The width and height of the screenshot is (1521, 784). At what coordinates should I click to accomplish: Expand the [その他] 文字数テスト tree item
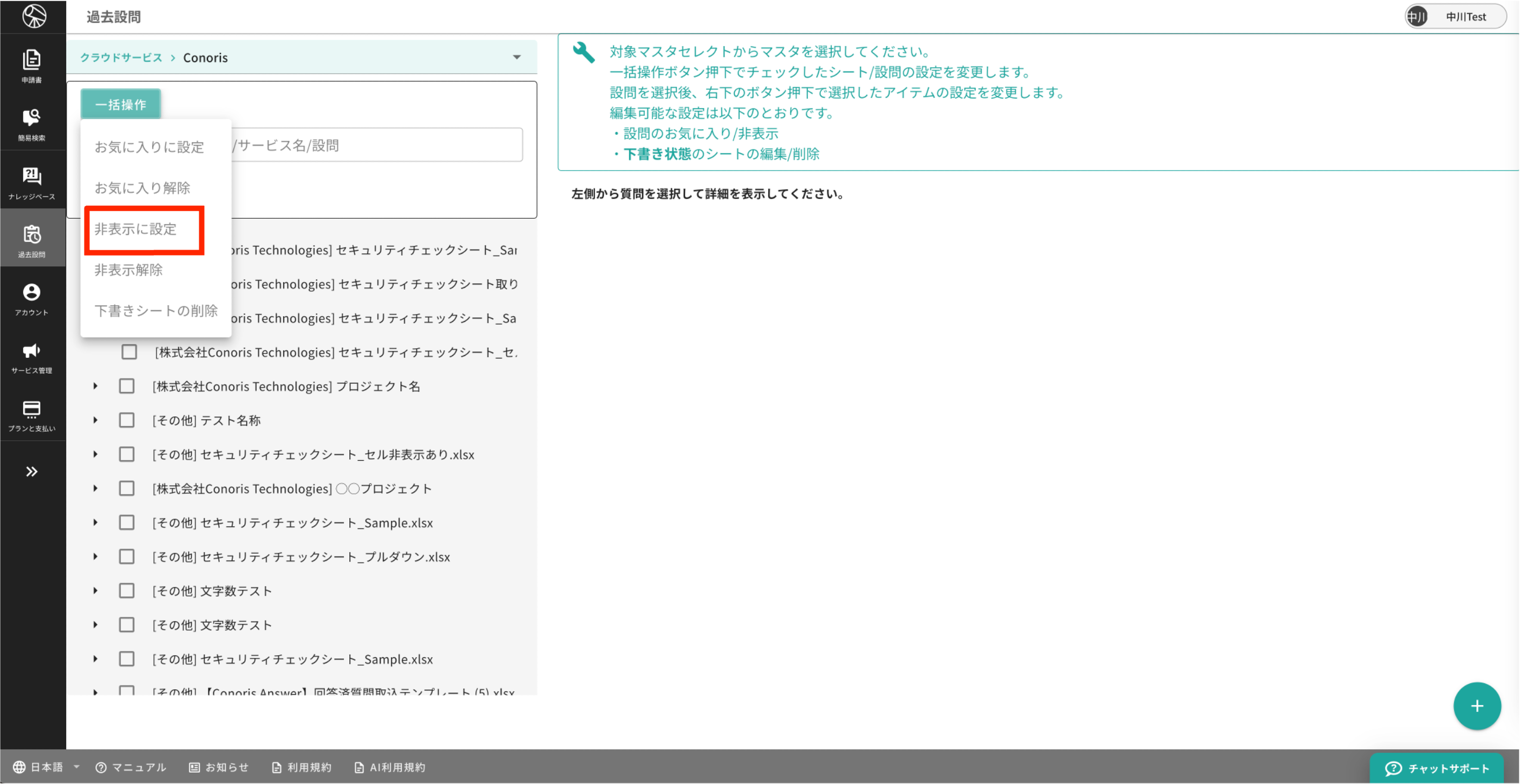(96, 590)
